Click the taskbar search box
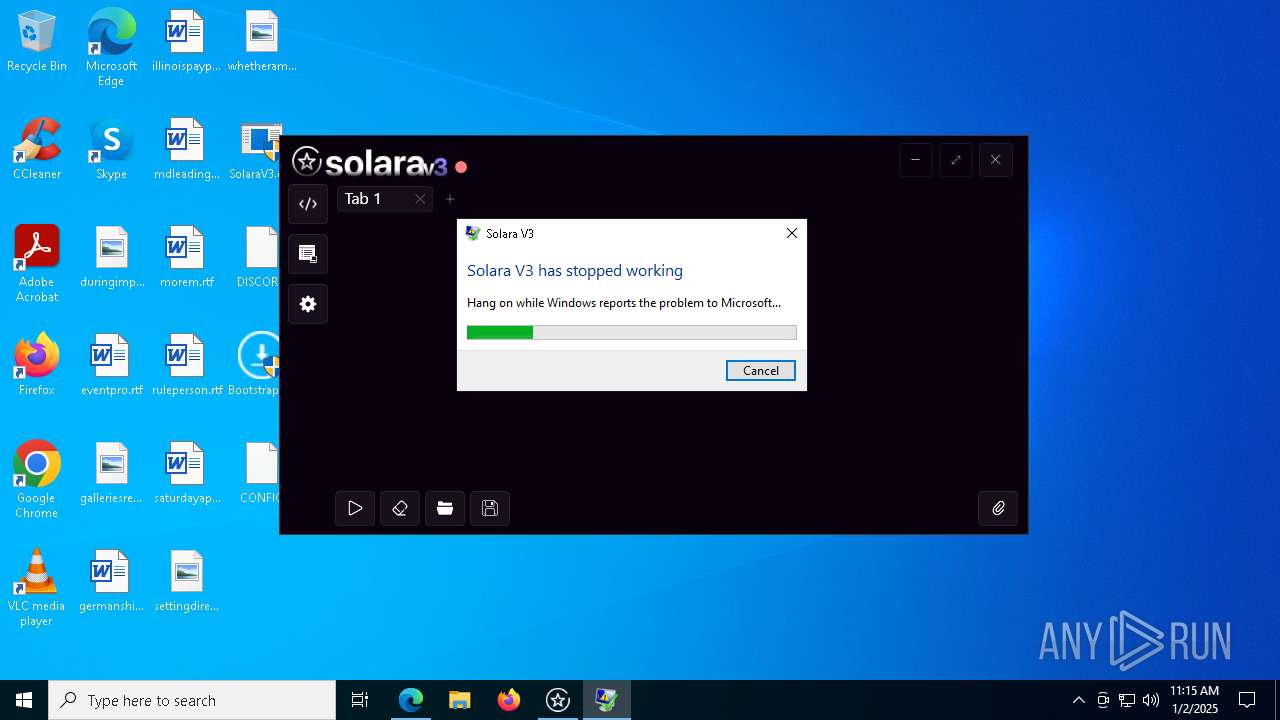 click(x=192, y=700)
